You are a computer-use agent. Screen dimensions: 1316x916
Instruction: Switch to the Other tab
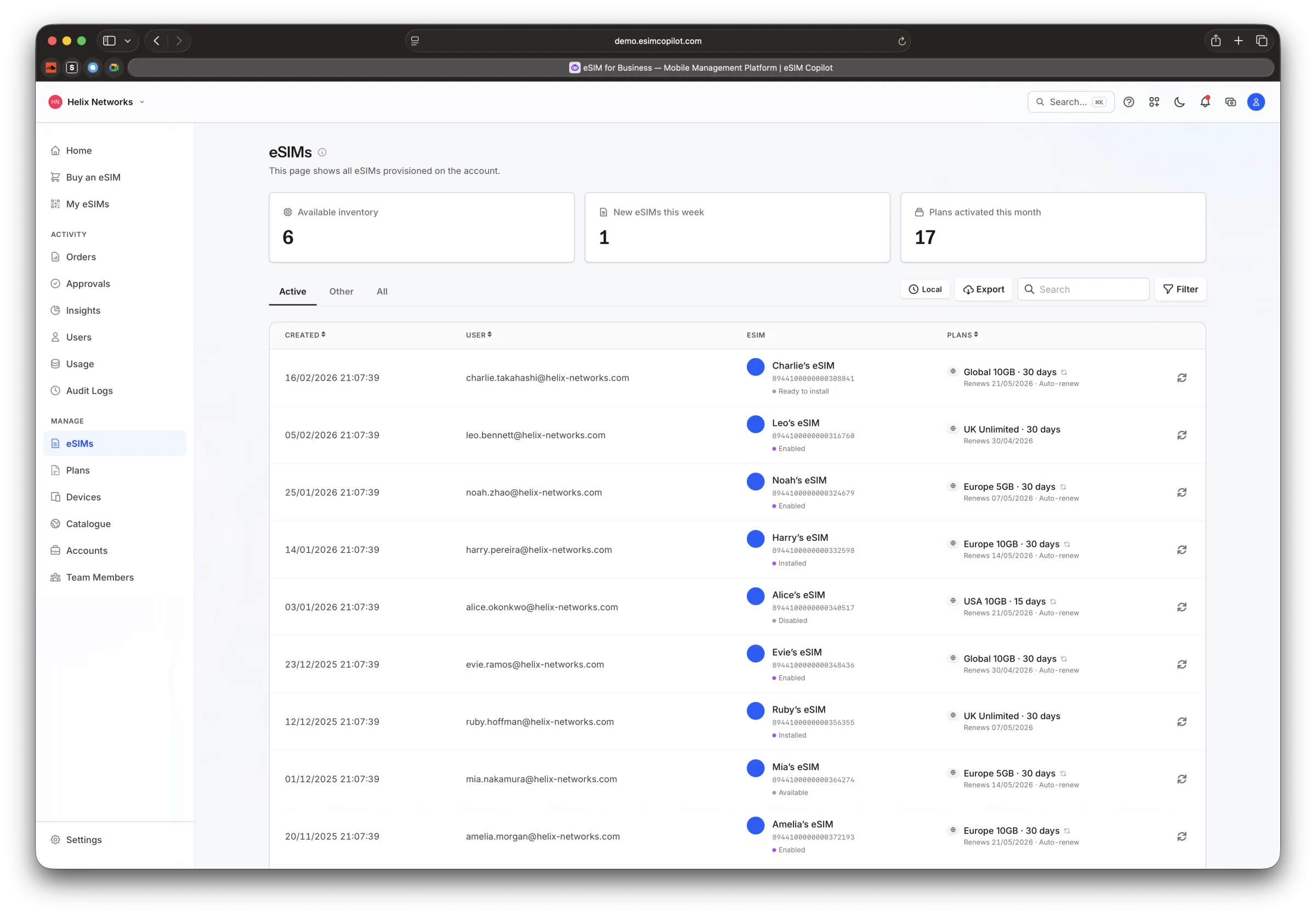pyautogui.click(x=341, y=291)
